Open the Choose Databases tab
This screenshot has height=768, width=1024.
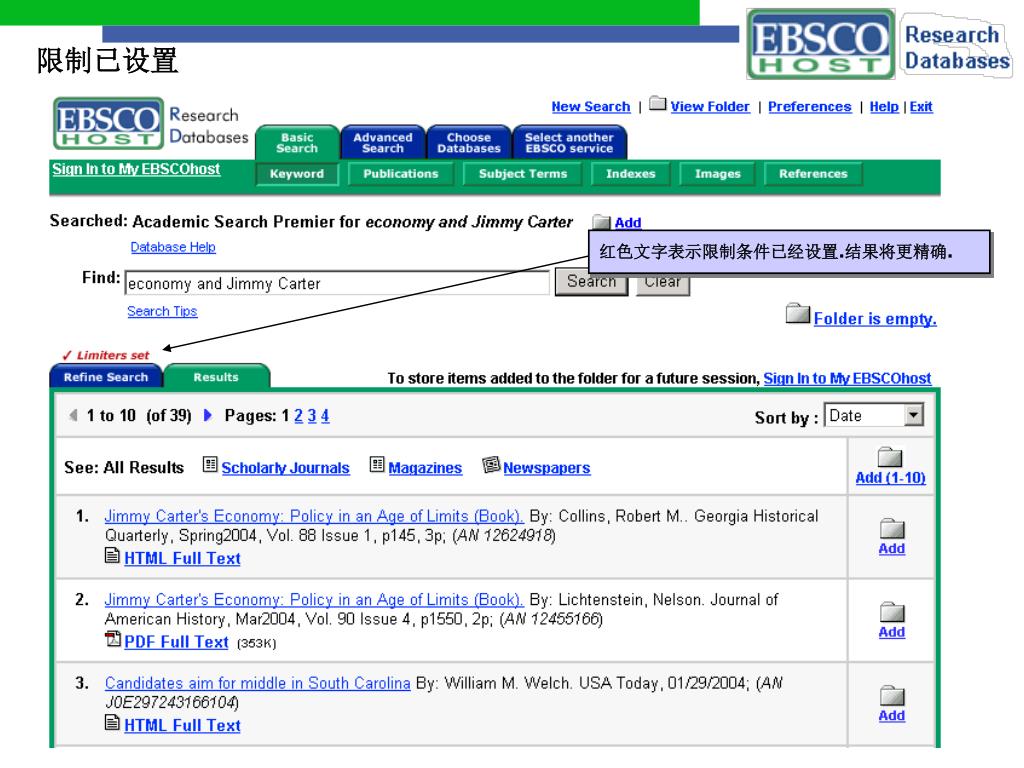(468, 142)
